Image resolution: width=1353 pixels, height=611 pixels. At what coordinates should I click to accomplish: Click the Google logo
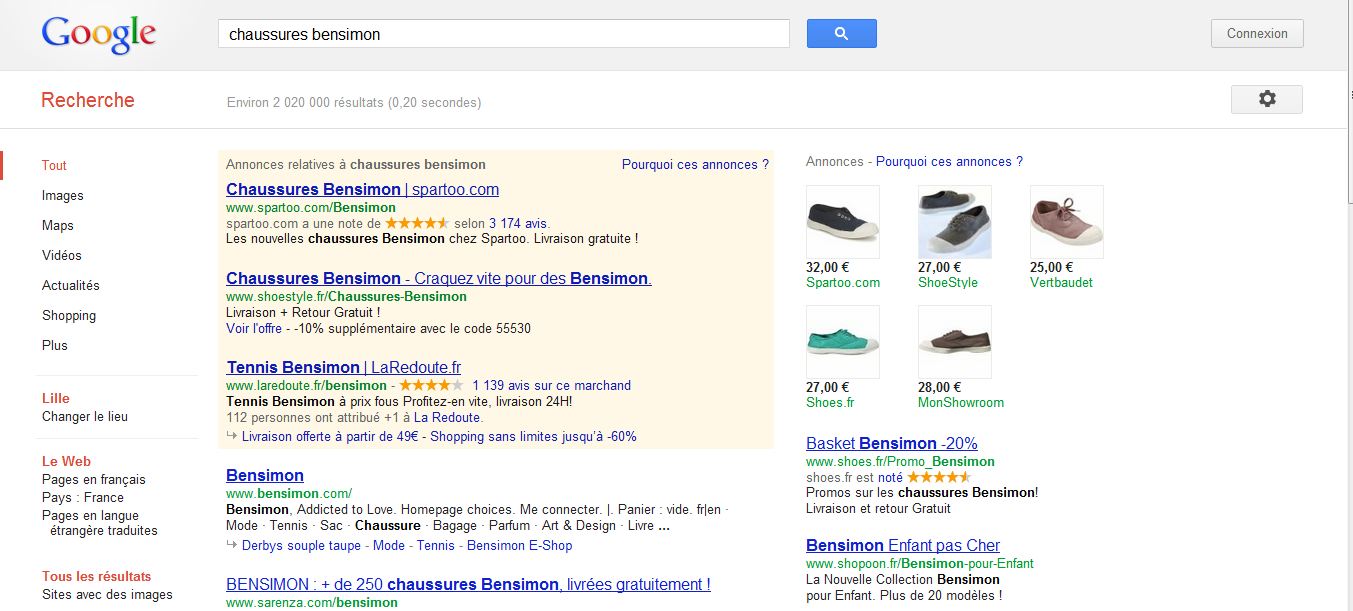pyautogui.click(x=98, y=36)
